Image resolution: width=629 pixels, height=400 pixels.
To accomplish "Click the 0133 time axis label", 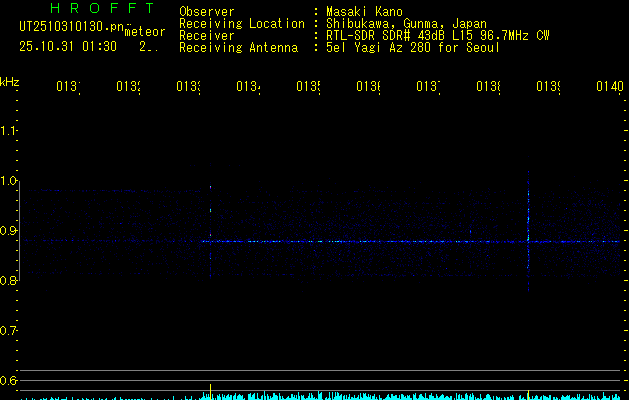I will point(188,86).
